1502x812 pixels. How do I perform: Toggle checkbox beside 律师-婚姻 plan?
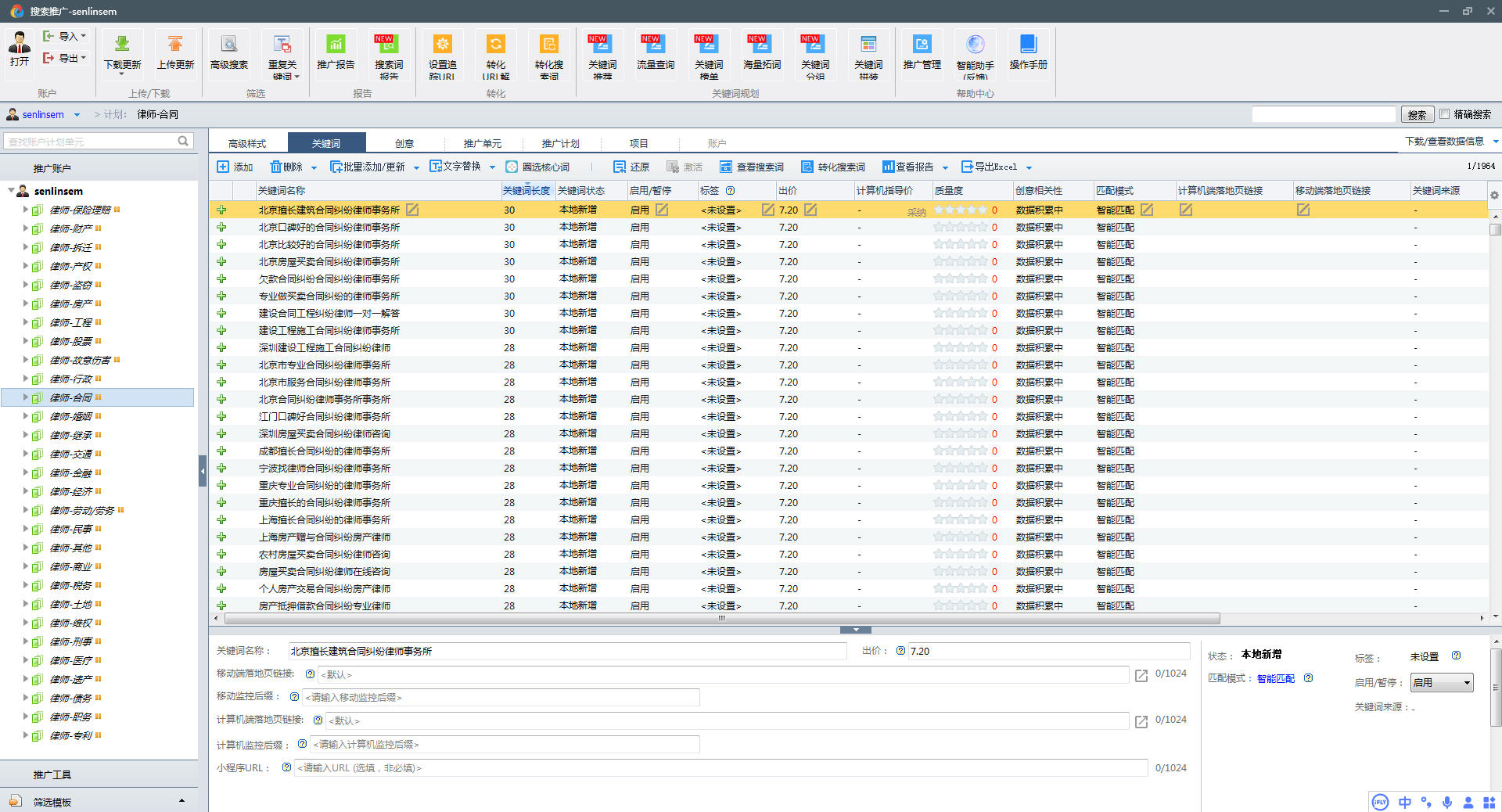[37, 416]
